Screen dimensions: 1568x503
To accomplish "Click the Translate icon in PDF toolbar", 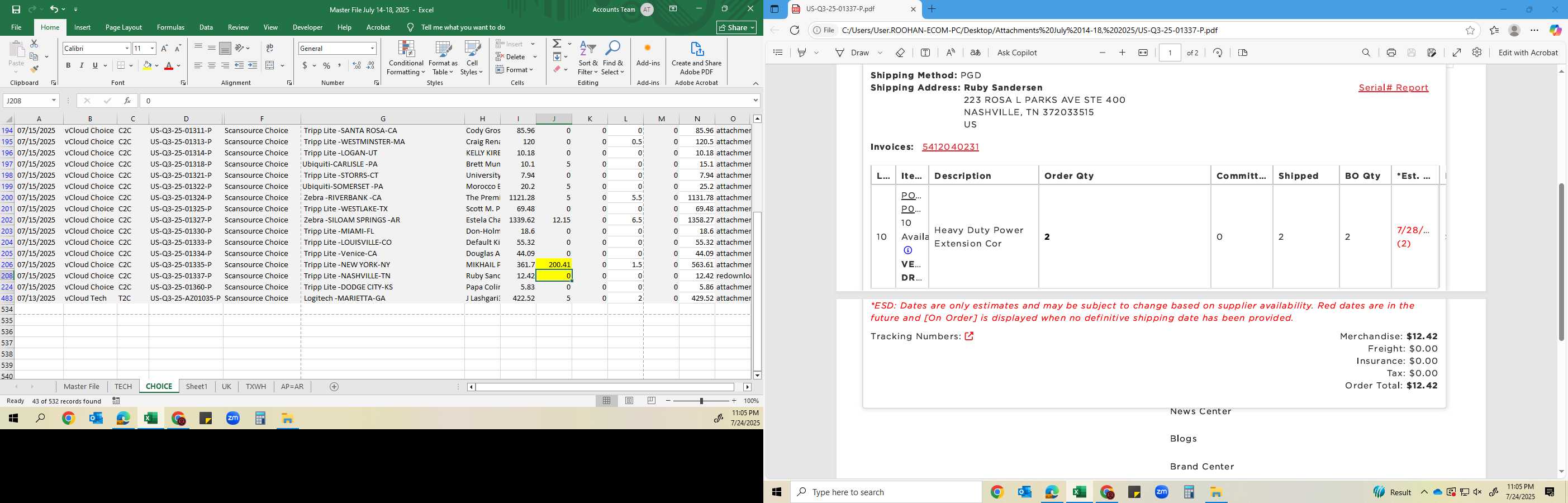I will (x=975, y=53).
